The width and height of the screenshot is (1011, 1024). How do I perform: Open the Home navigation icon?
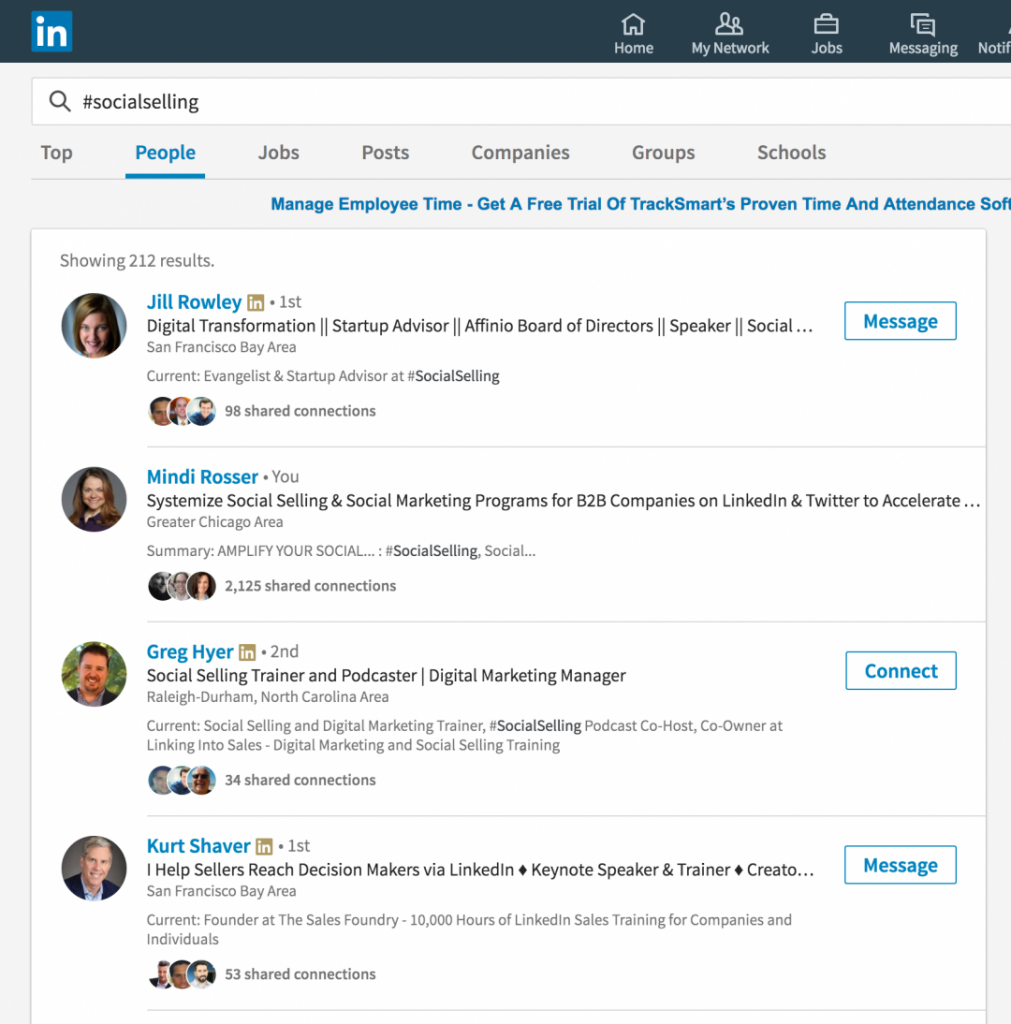click(633, 33)
